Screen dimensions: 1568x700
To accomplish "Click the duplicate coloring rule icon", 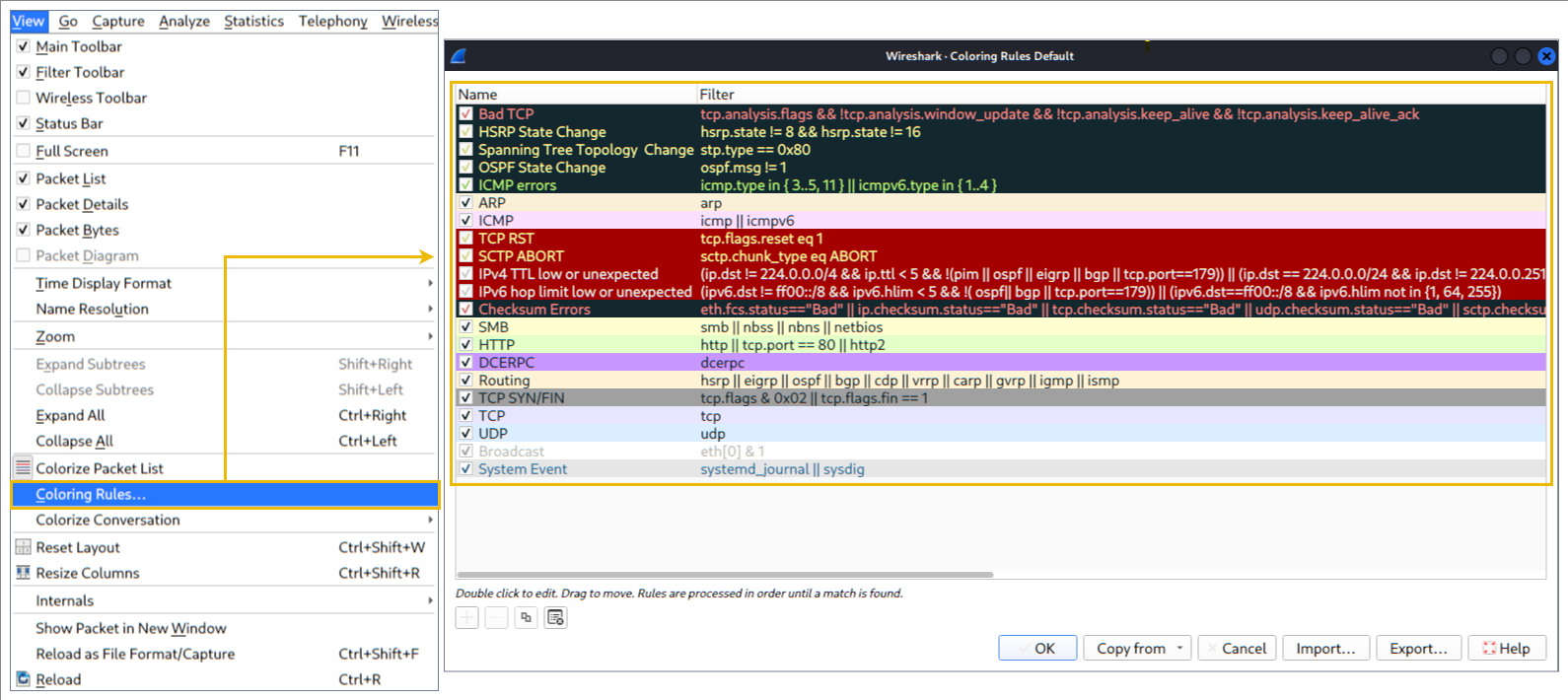I will tap(527, 617).
